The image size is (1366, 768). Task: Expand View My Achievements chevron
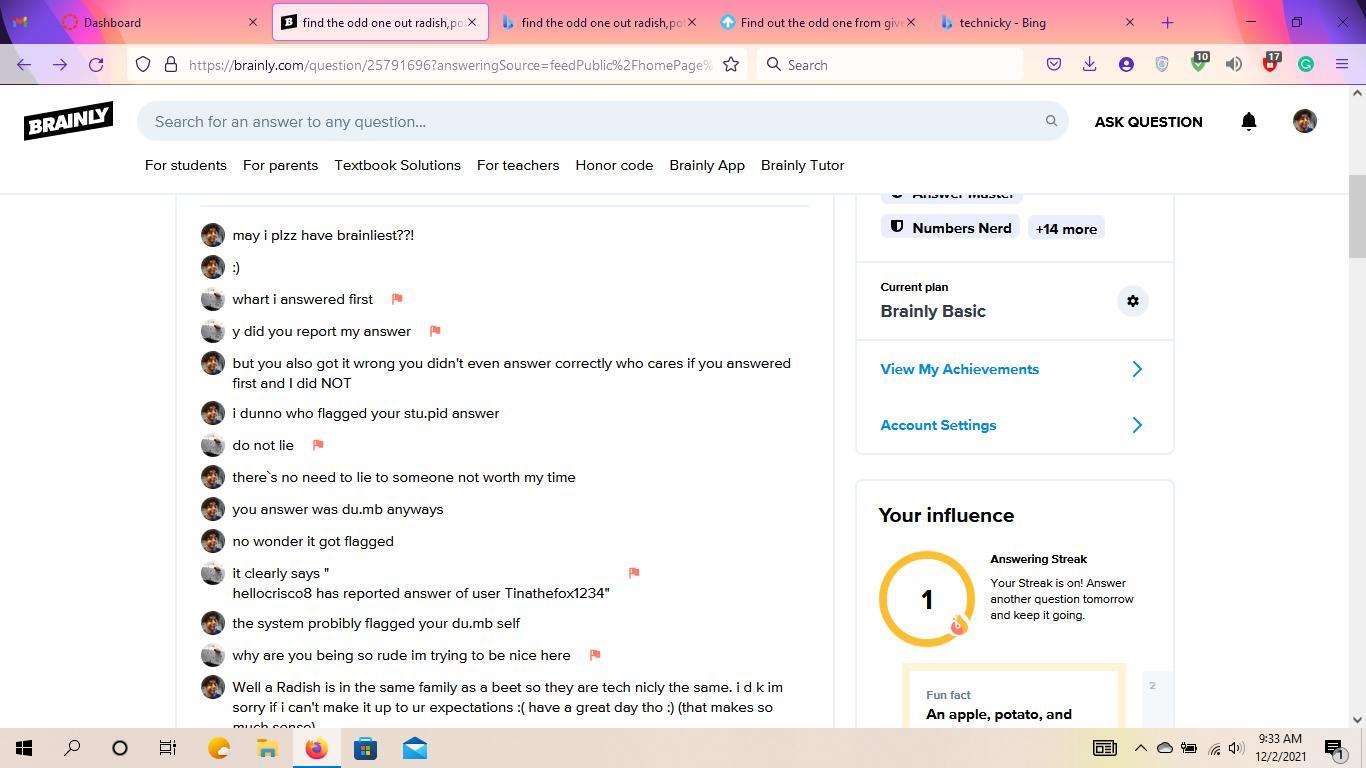pos(1137,369)
